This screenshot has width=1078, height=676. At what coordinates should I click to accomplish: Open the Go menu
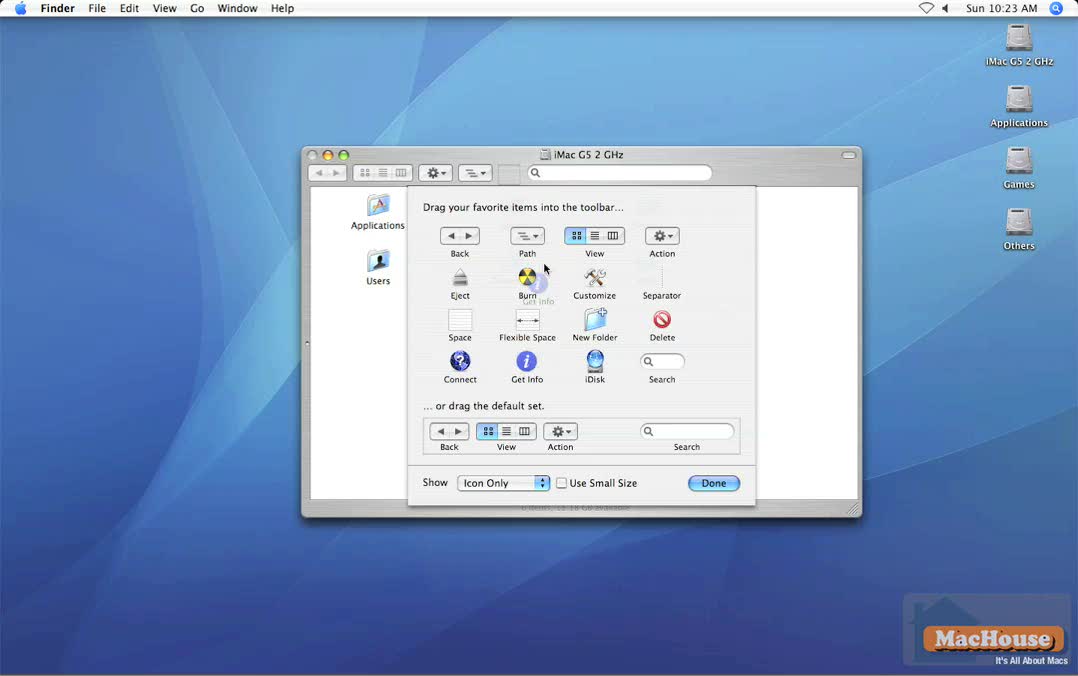tap(197, 8)
